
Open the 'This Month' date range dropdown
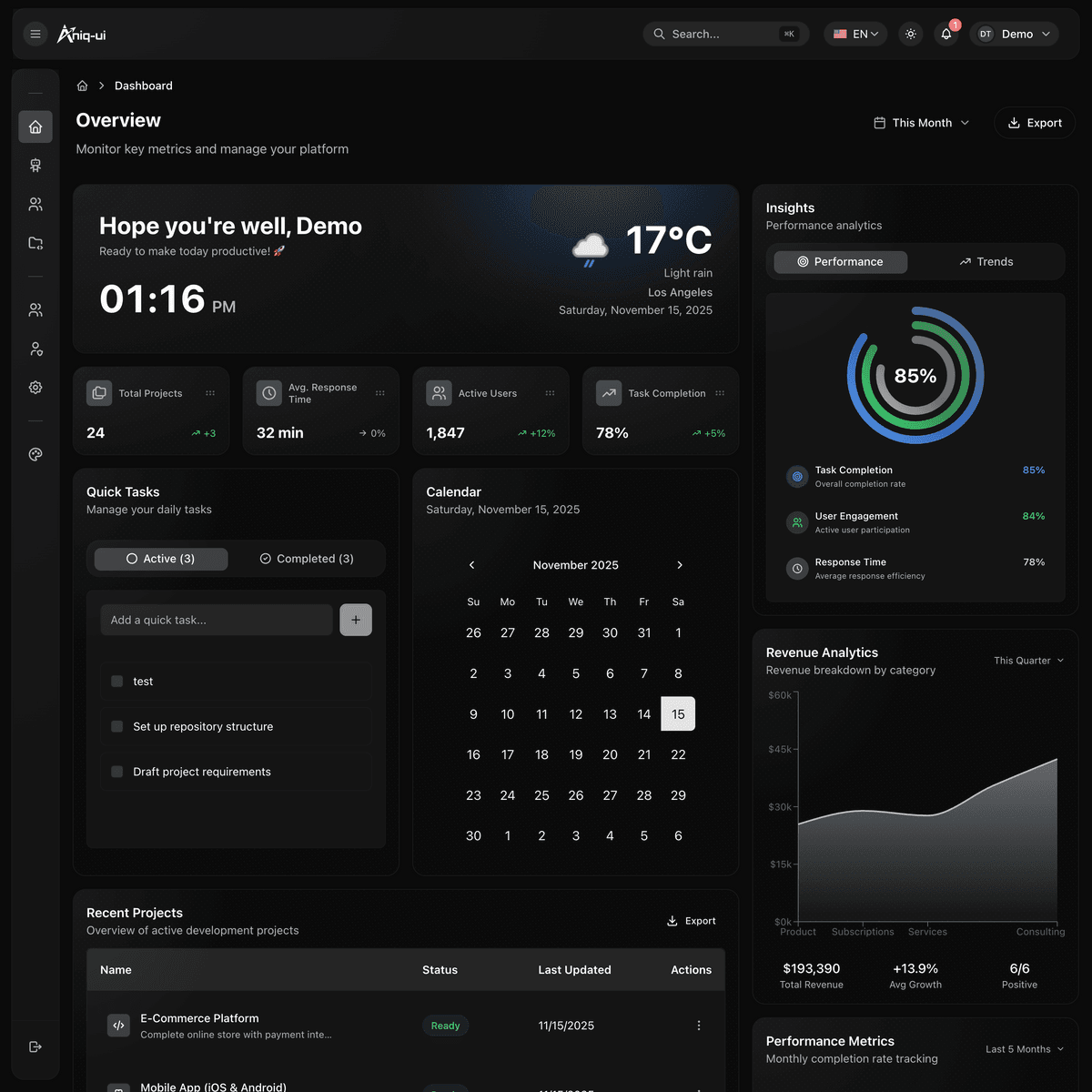point(921,123)
